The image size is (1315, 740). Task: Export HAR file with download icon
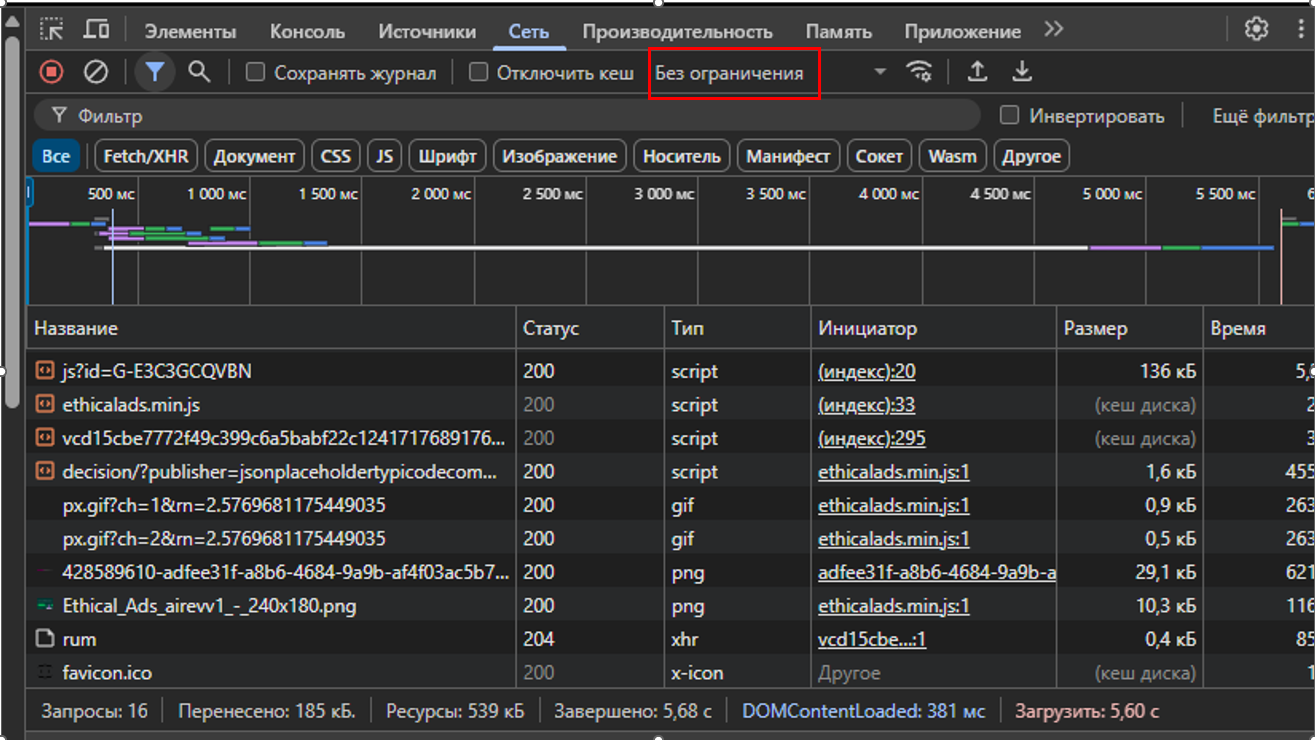click(x=1021, y=72)
